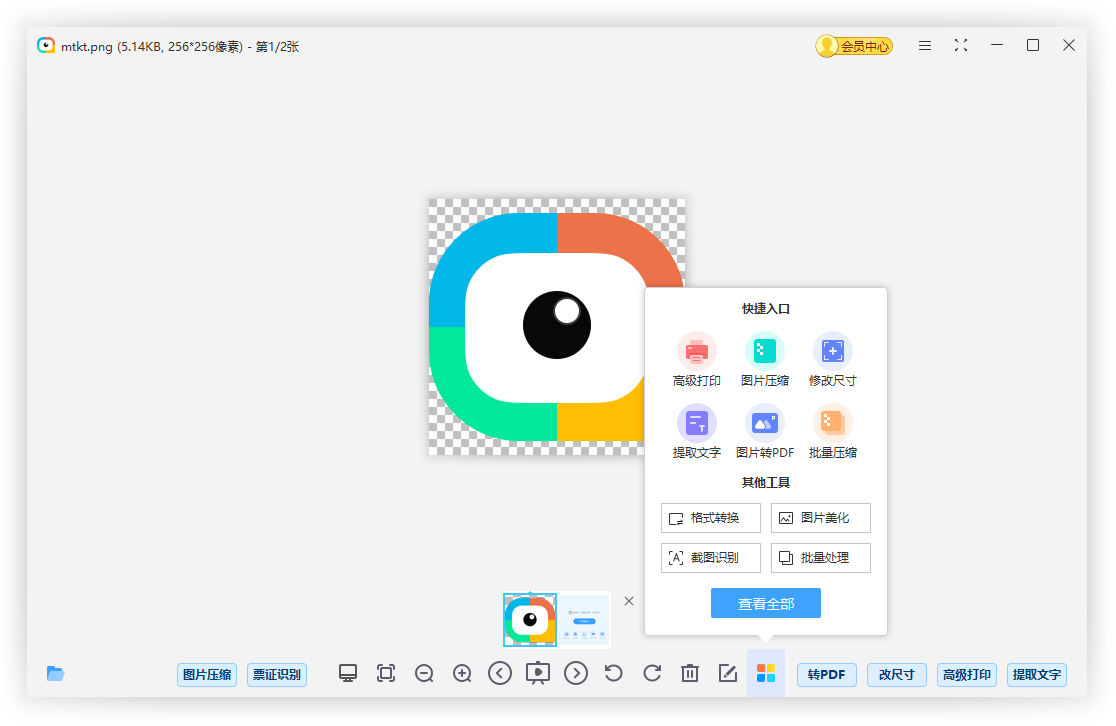The image size is (1116, 726).
Task: Open the edit pencil icon
Action: pos(727,673)
